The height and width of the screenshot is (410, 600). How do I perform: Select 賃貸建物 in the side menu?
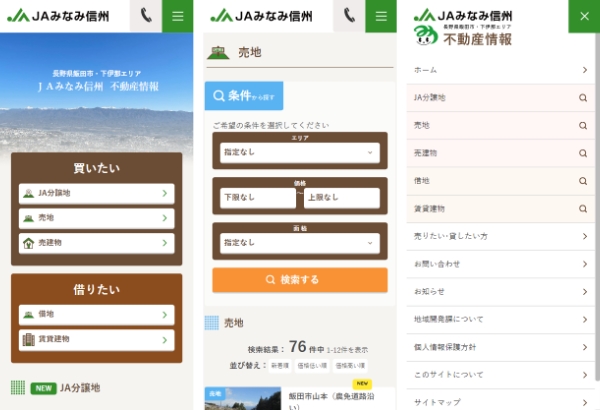[x=501, y=209]
